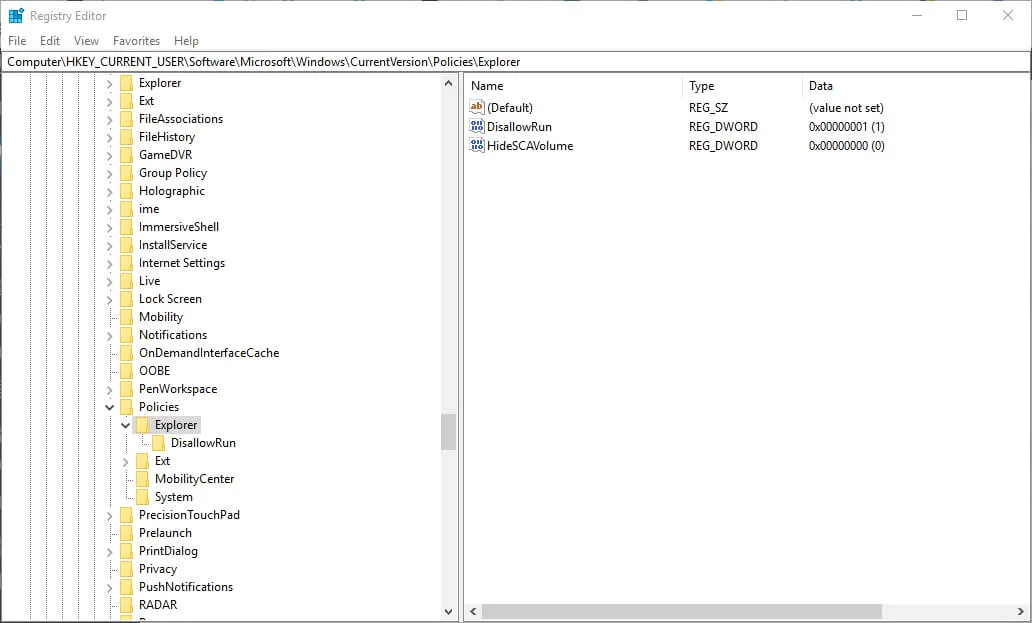Click the Lock Screen folder icon
This screenshot has height=623, width=1032.
coord(126,299)
